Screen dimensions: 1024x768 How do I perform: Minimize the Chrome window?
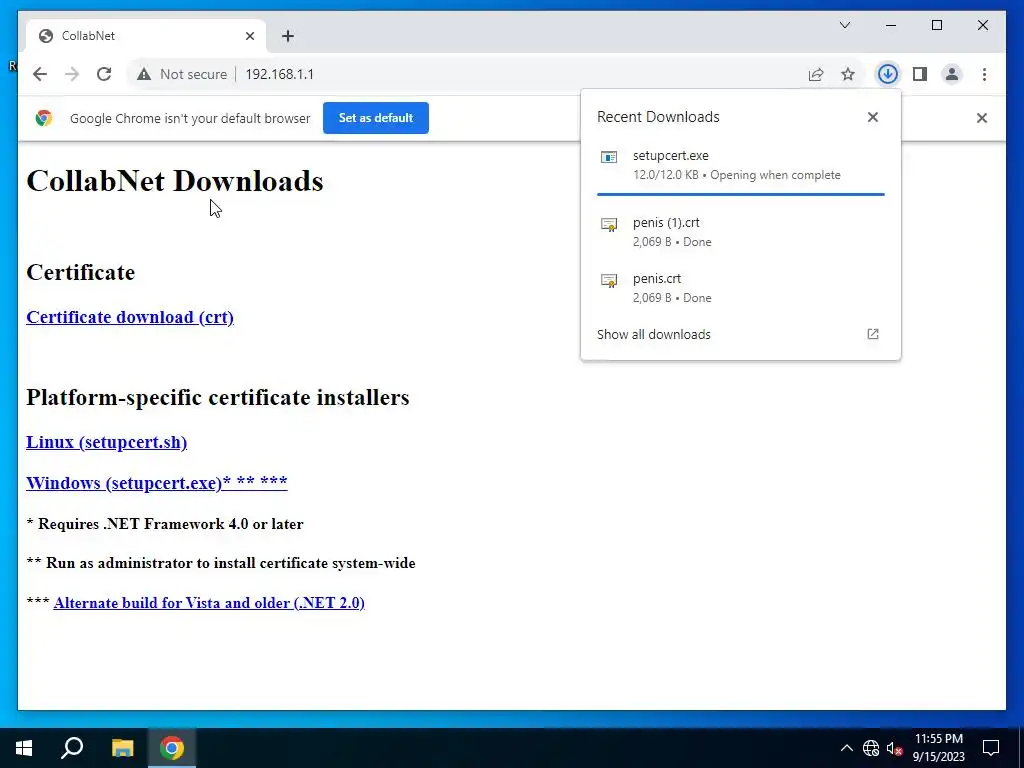click(891, 25)
